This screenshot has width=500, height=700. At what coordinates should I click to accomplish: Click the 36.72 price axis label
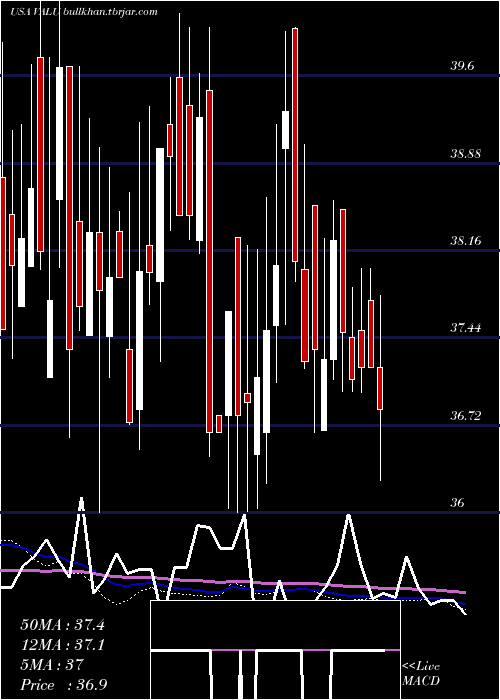pyautogui.click(x=466, y=416)
